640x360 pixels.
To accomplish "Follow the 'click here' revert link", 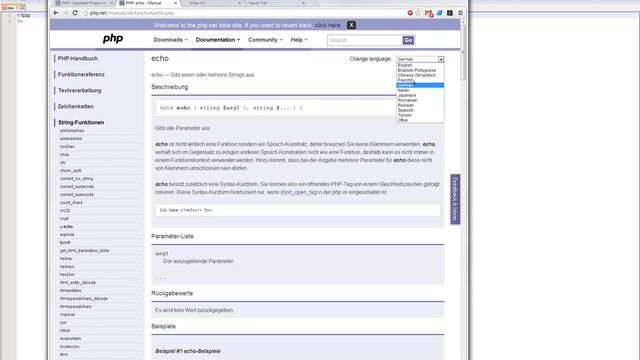I will (x=327, y=25).
